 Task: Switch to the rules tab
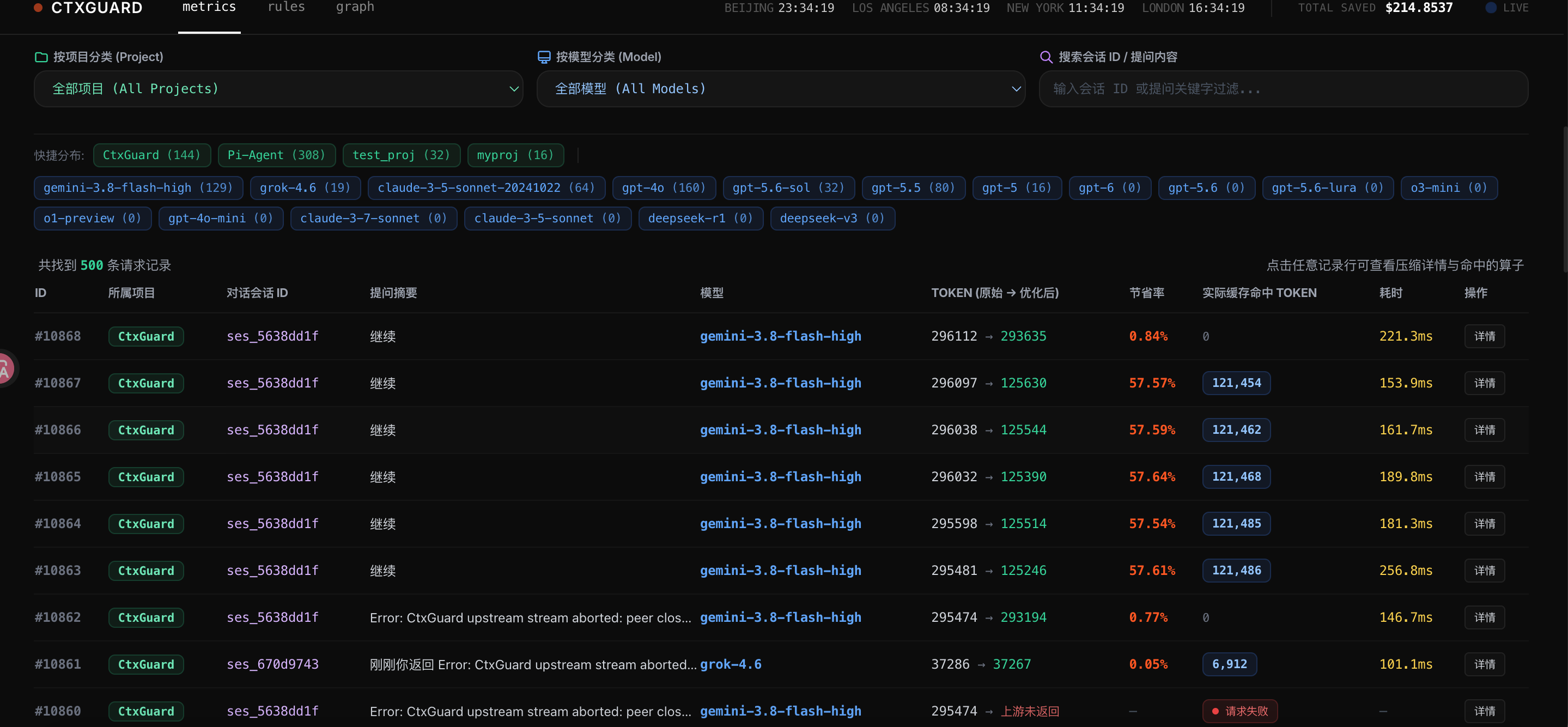point(286,7)
